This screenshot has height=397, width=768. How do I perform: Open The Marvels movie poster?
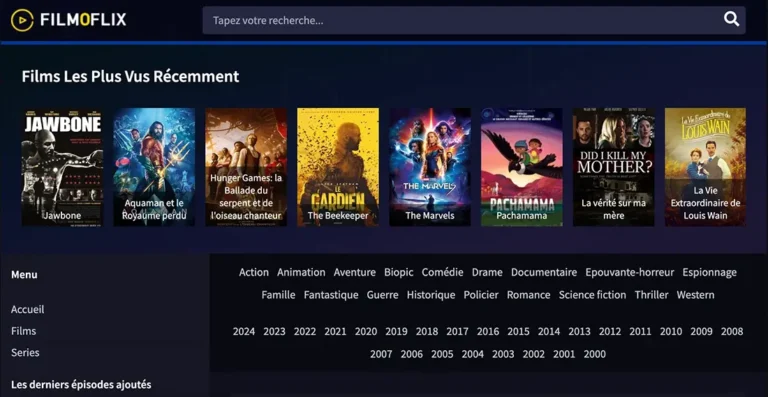click(x=430, y=167)
